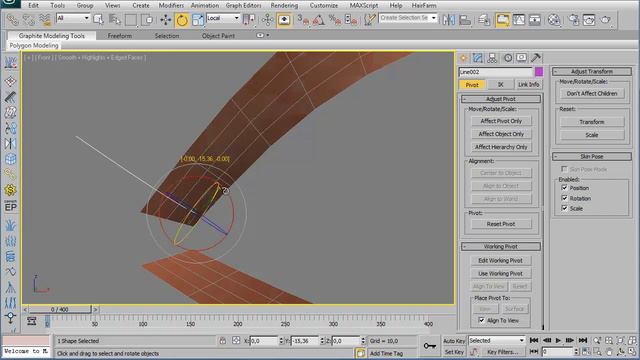The width and height of the screenshot is (640, 360).
Task: Open the Local reference coordinate dropdown
Action: (223, 18)
